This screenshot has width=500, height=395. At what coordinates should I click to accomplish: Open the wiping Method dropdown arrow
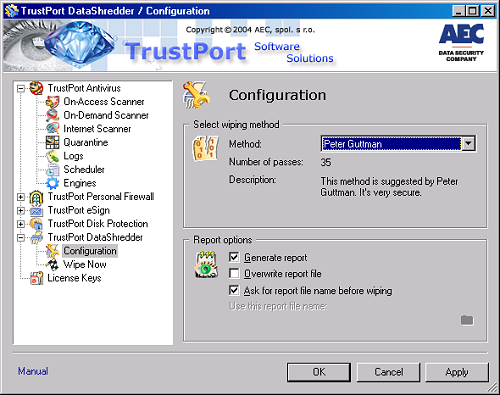[x=468, y=144]
